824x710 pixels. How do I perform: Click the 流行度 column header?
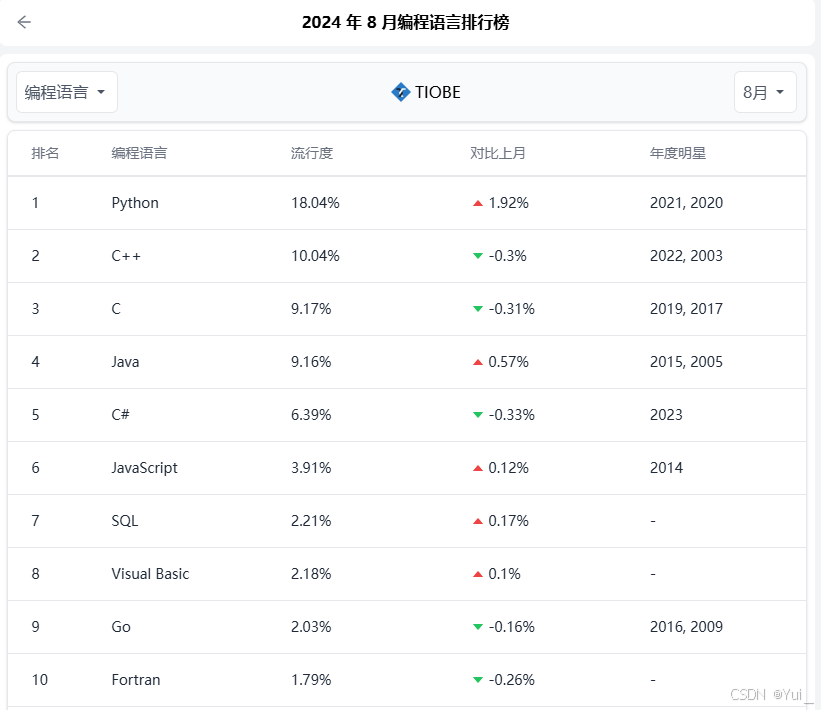312,153
